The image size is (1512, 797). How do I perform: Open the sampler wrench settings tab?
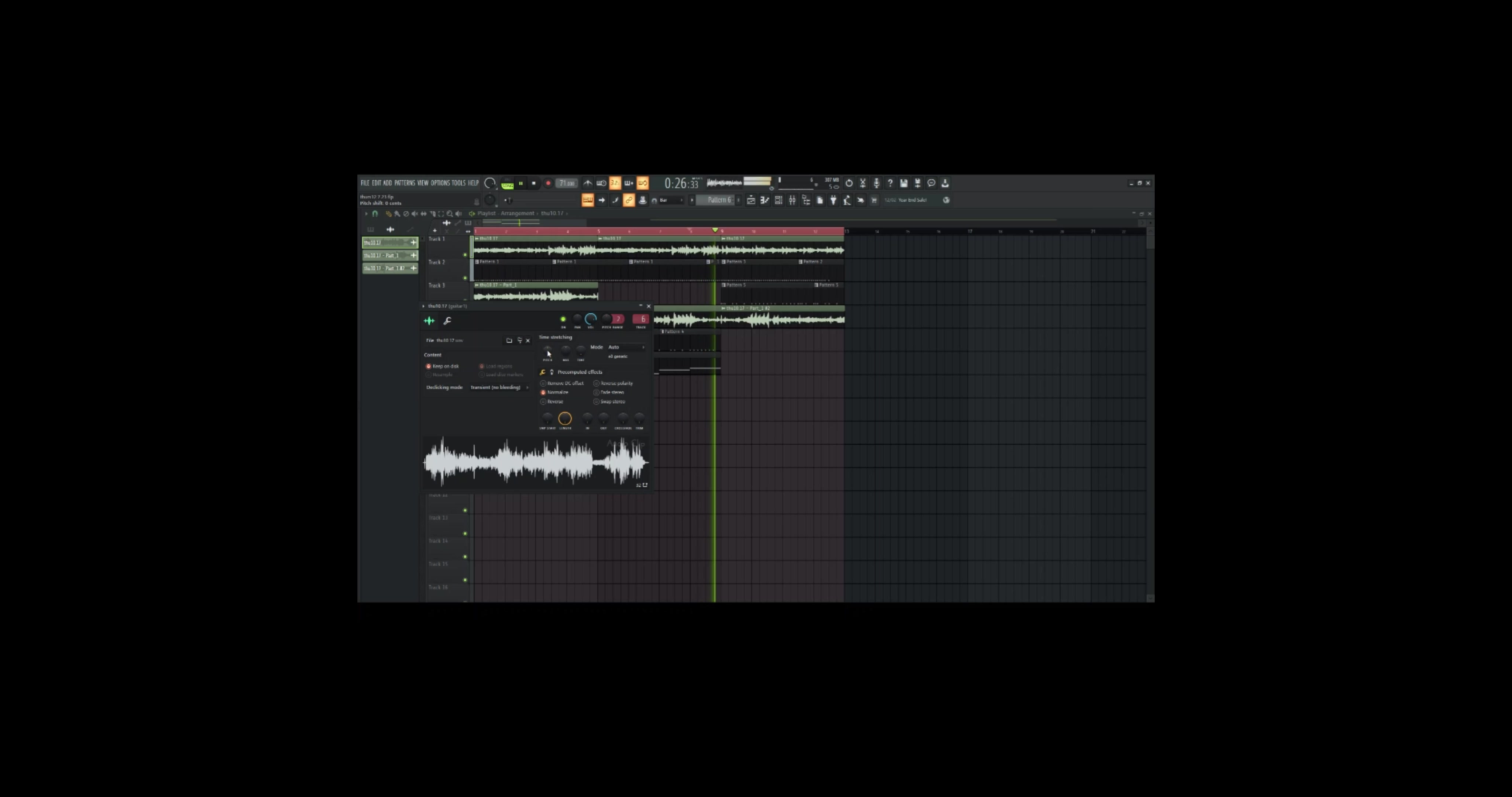447,320
